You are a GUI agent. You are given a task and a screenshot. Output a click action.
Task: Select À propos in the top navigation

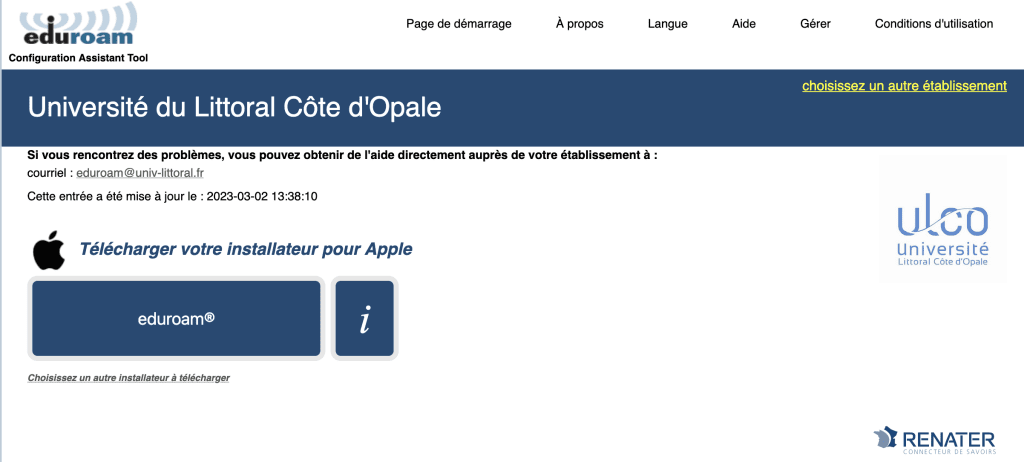point(579,24)
